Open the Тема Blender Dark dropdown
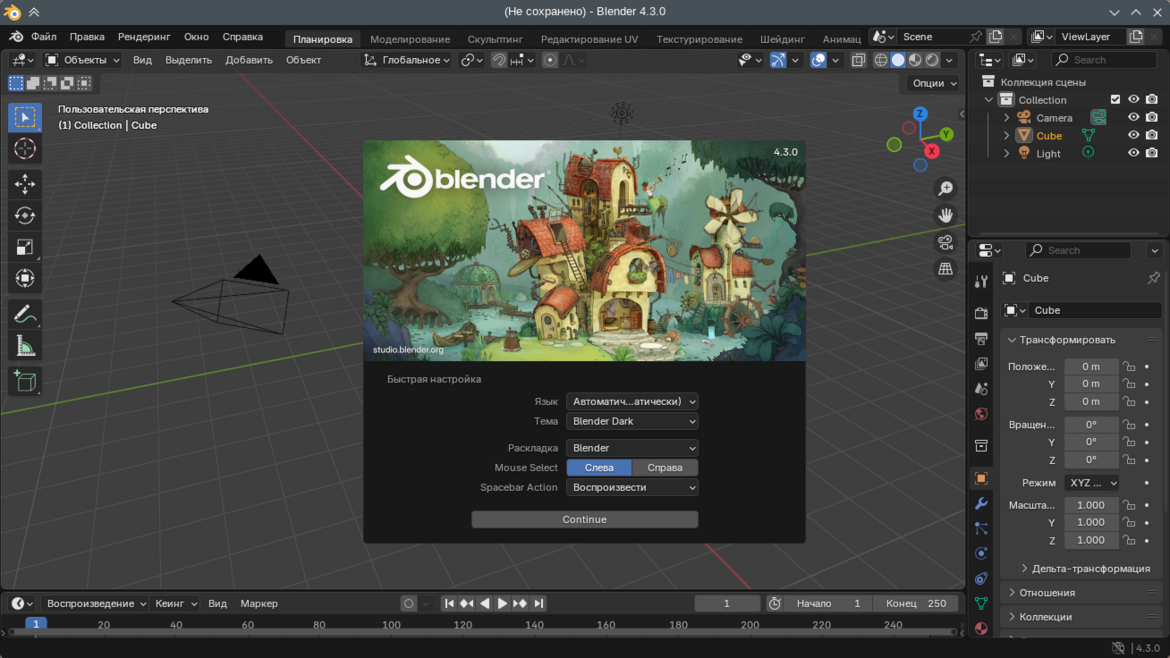 [x=632, y=422]
